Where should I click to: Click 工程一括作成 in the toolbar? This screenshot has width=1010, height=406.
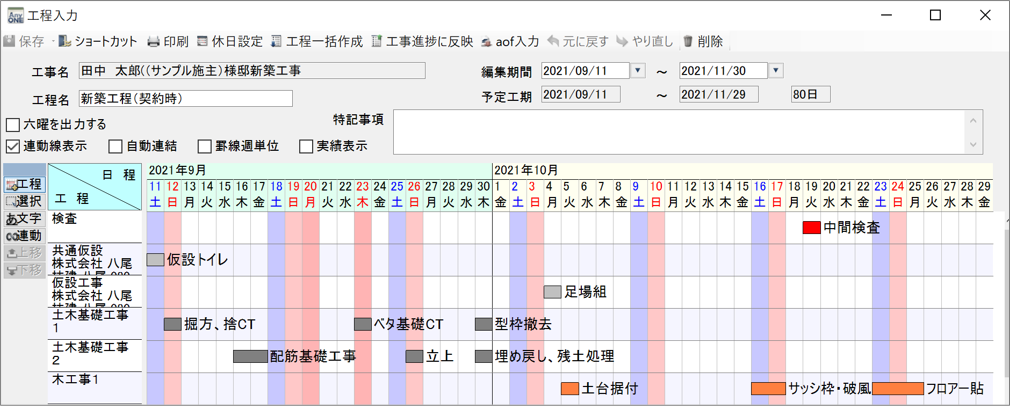click(317, 42)
